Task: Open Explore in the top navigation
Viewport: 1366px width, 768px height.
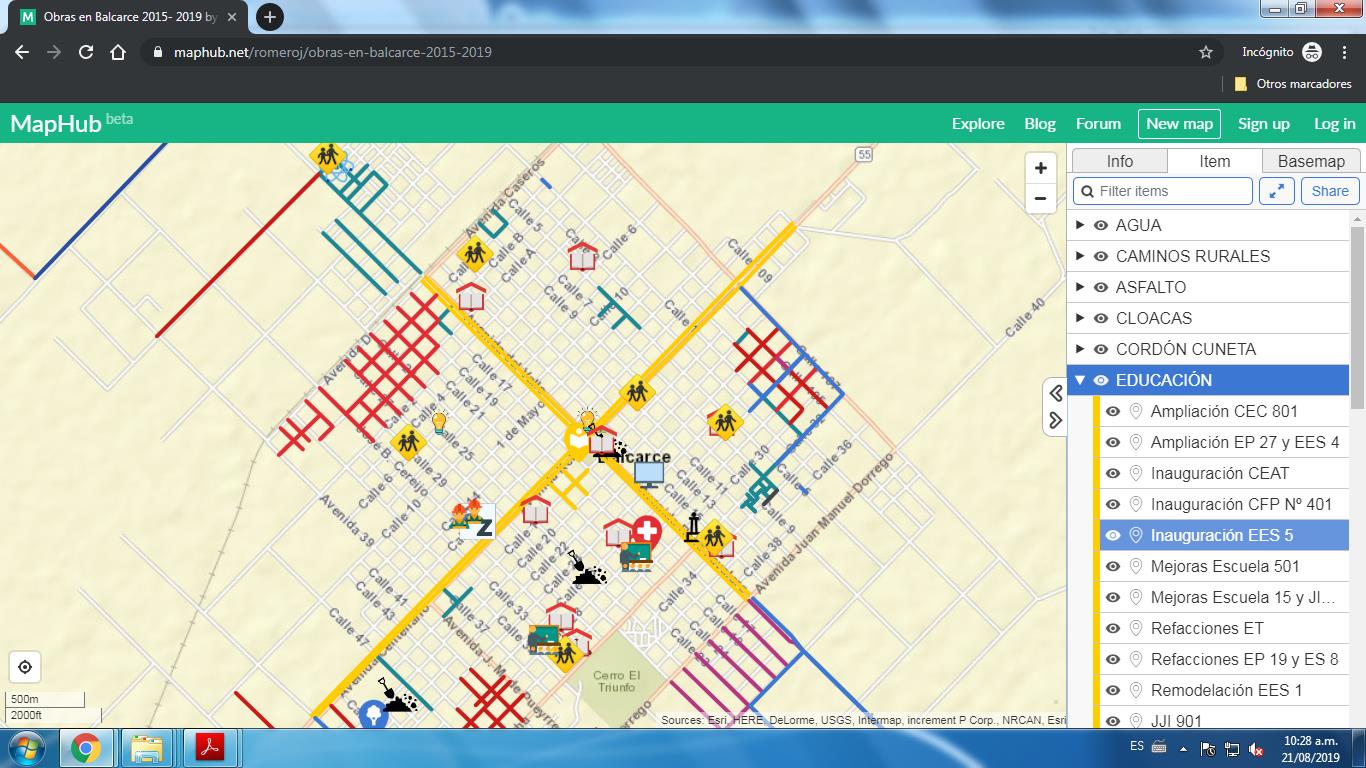Action: (978, 124)
